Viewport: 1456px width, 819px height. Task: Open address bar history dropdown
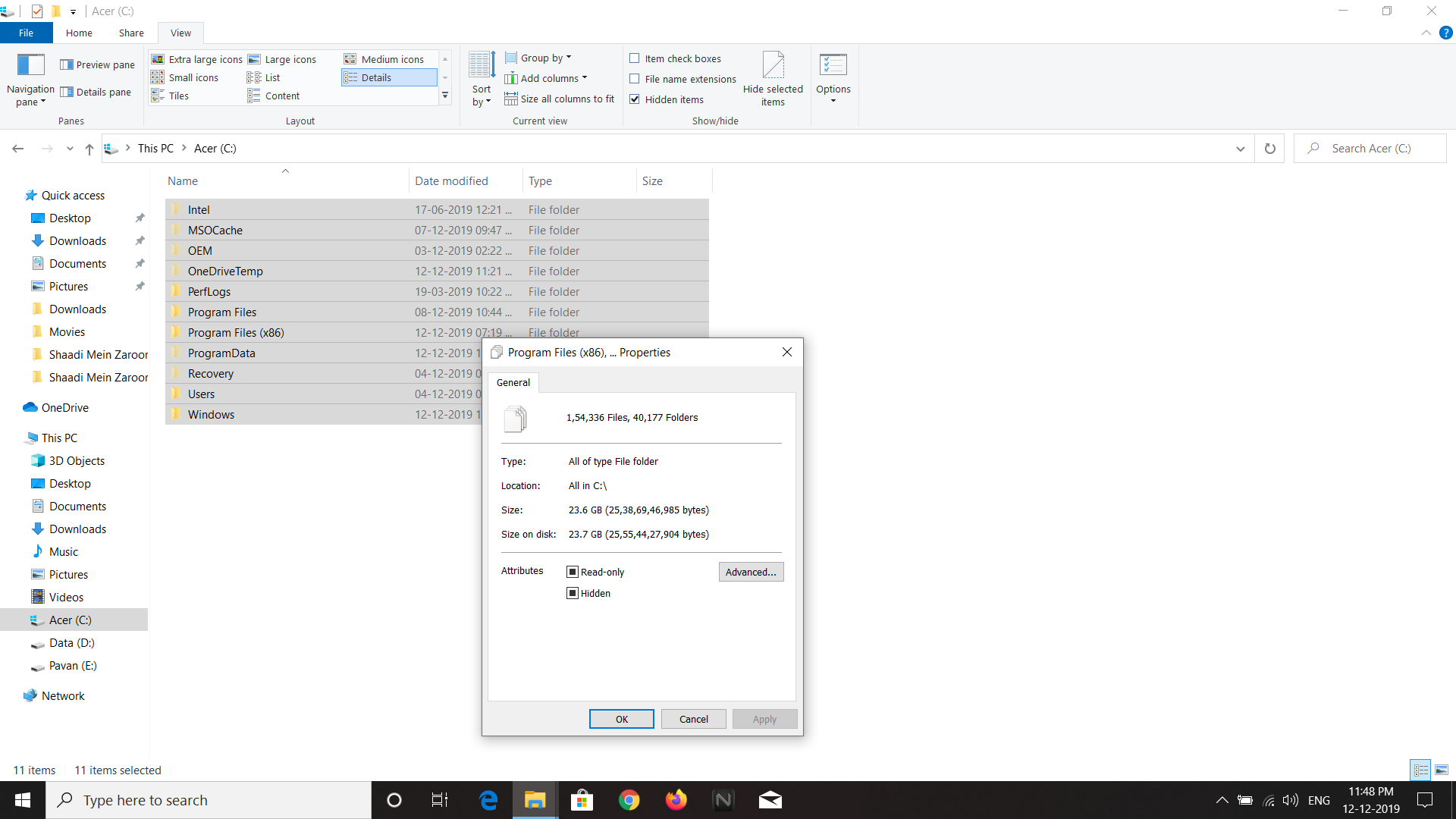point(1241,149)
